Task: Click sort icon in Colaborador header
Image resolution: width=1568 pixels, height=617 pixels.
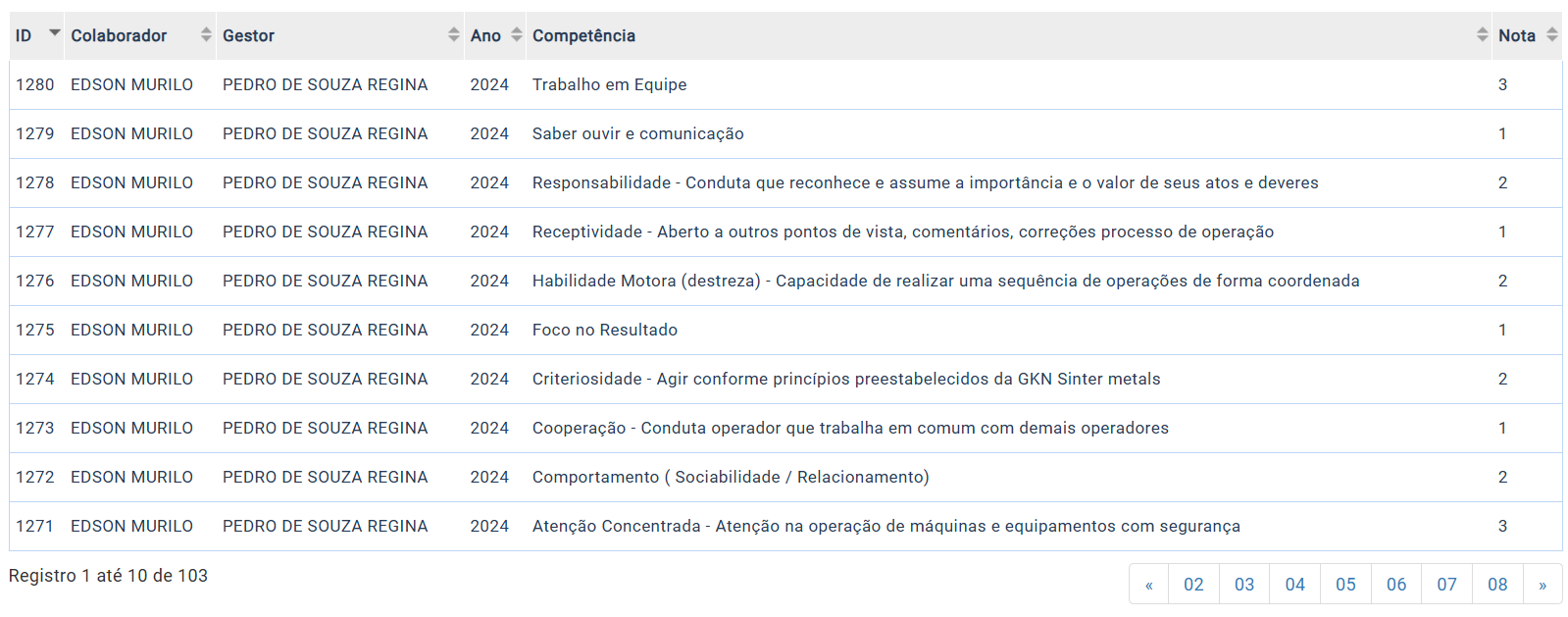Action: pyautogui.click(x=206, y=35)
